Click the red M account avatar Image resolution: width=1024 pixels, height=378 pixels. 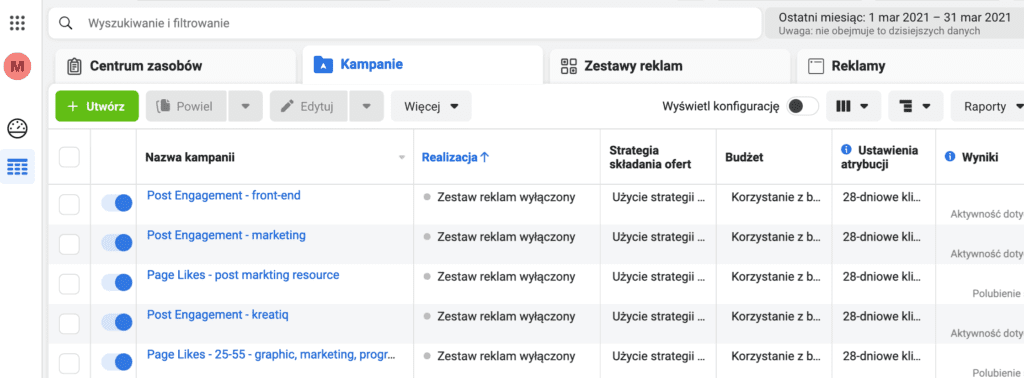[x=18, y=66]
